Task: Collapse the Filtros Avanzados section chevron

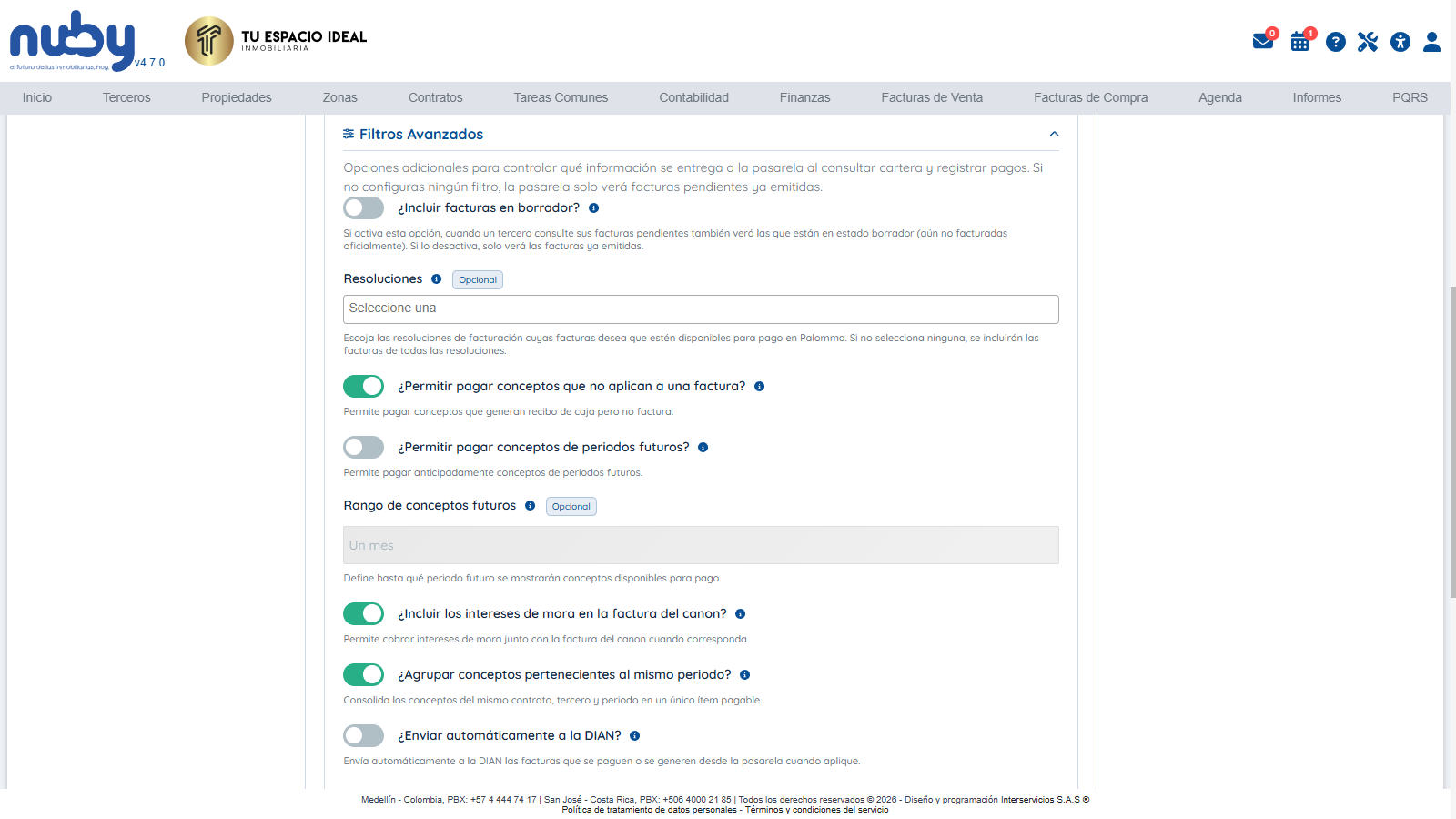Action: pyautogui.click(x=1054, y=135)
